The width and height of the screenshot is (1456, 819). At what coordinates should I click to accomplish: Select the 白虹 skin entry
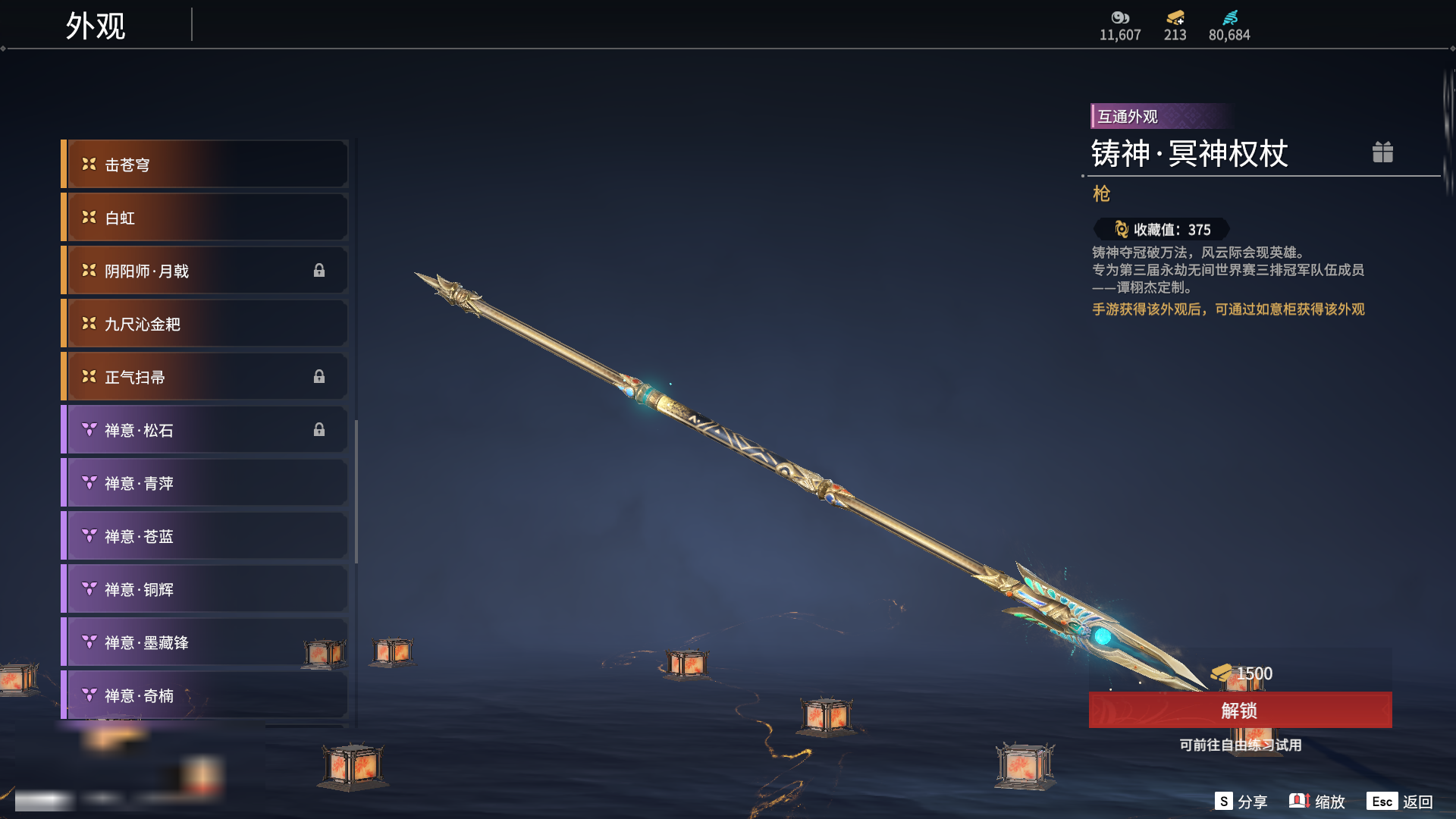[x=205, y=218]
